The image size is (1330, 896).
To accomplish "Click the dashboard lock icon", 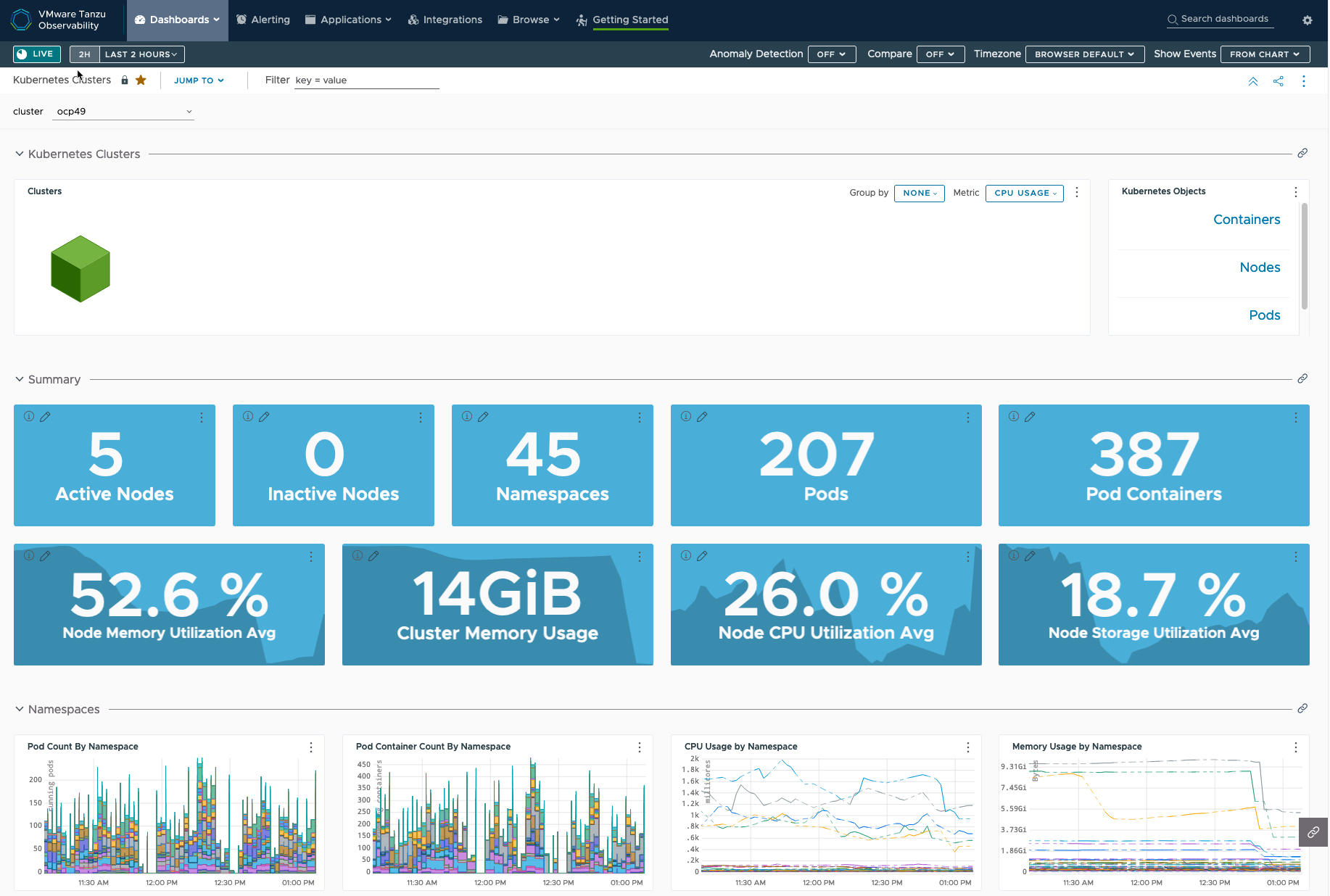I will (125, 80).
